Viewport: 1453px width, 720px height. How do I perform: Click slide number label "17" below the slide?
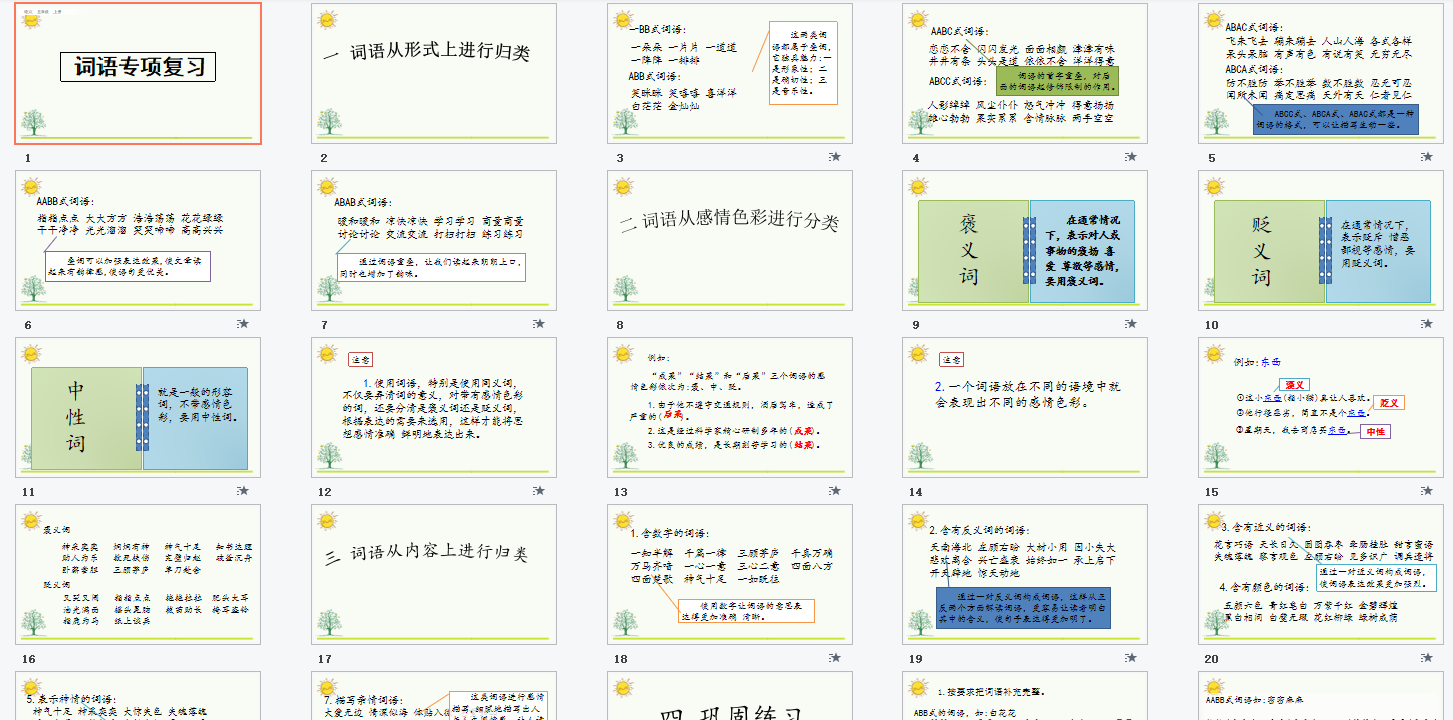325,659
